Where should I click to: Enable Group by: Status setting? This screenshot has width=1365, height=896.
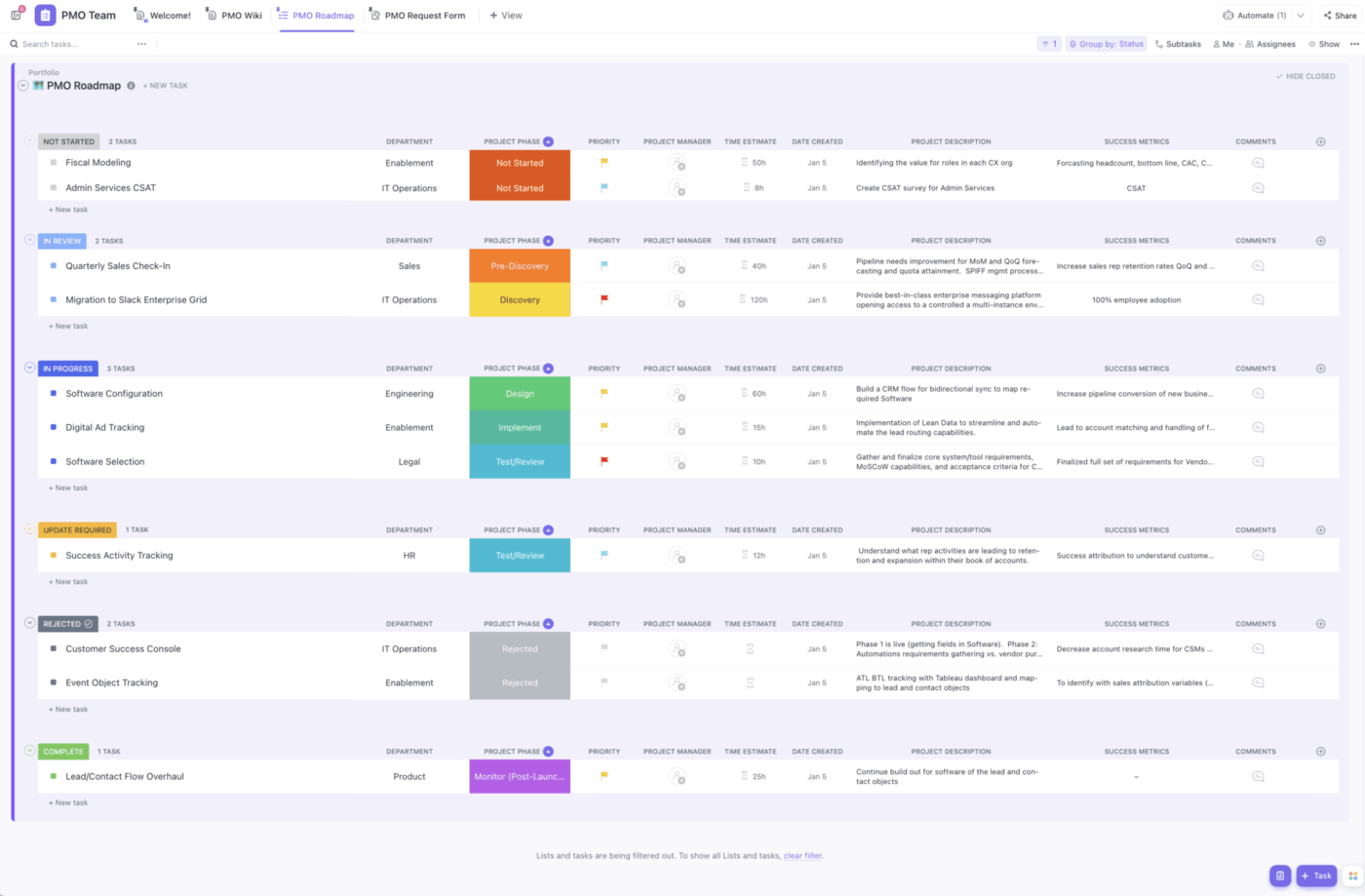(x=1106, y=43)
